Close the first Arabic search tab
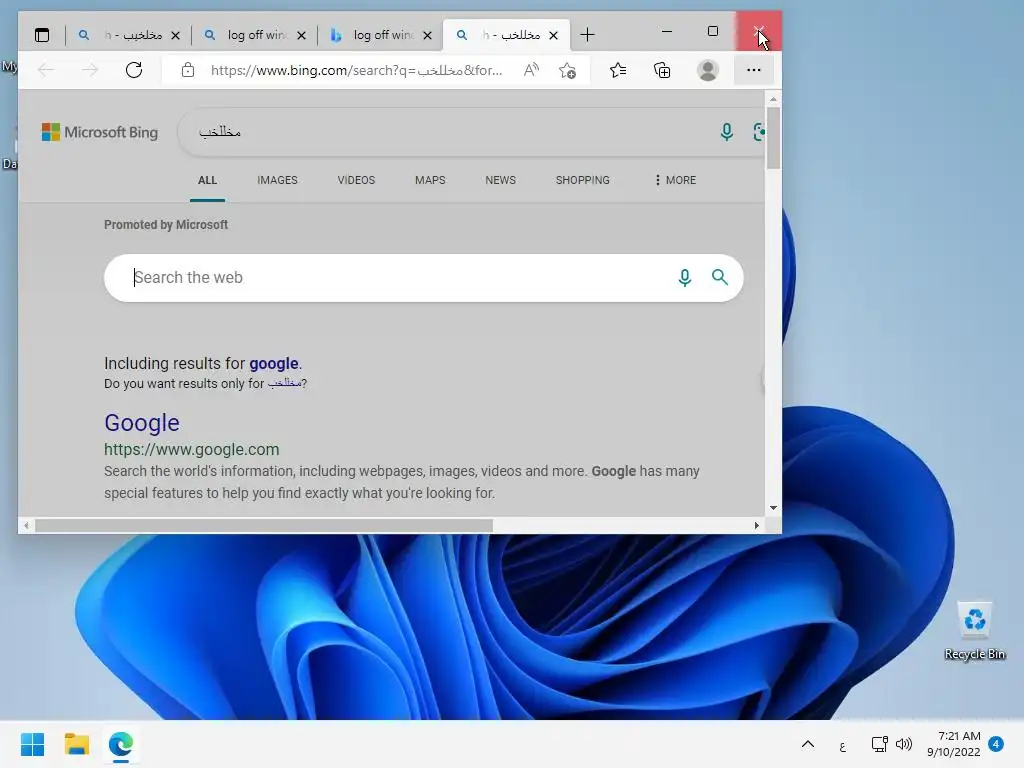Viewport: 1024px width, 768px height. [175, 35]
